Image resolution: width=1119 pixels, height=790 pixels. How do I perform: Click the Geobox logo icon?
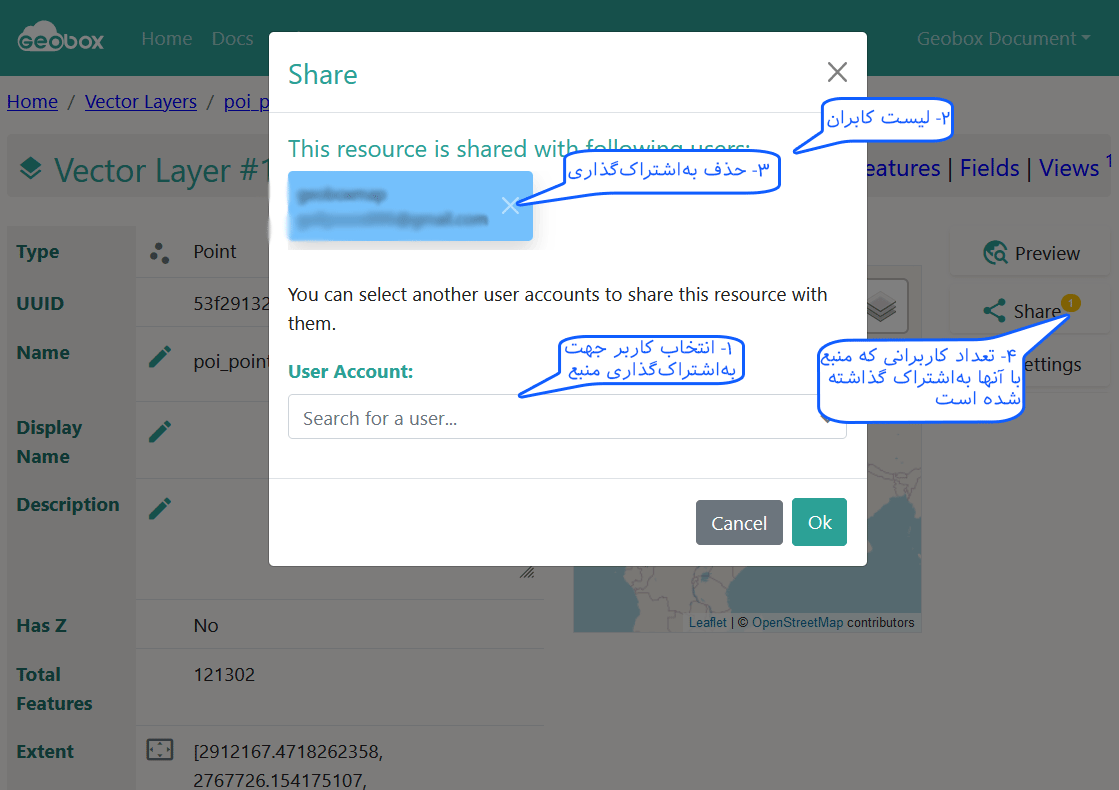point(61,36)
